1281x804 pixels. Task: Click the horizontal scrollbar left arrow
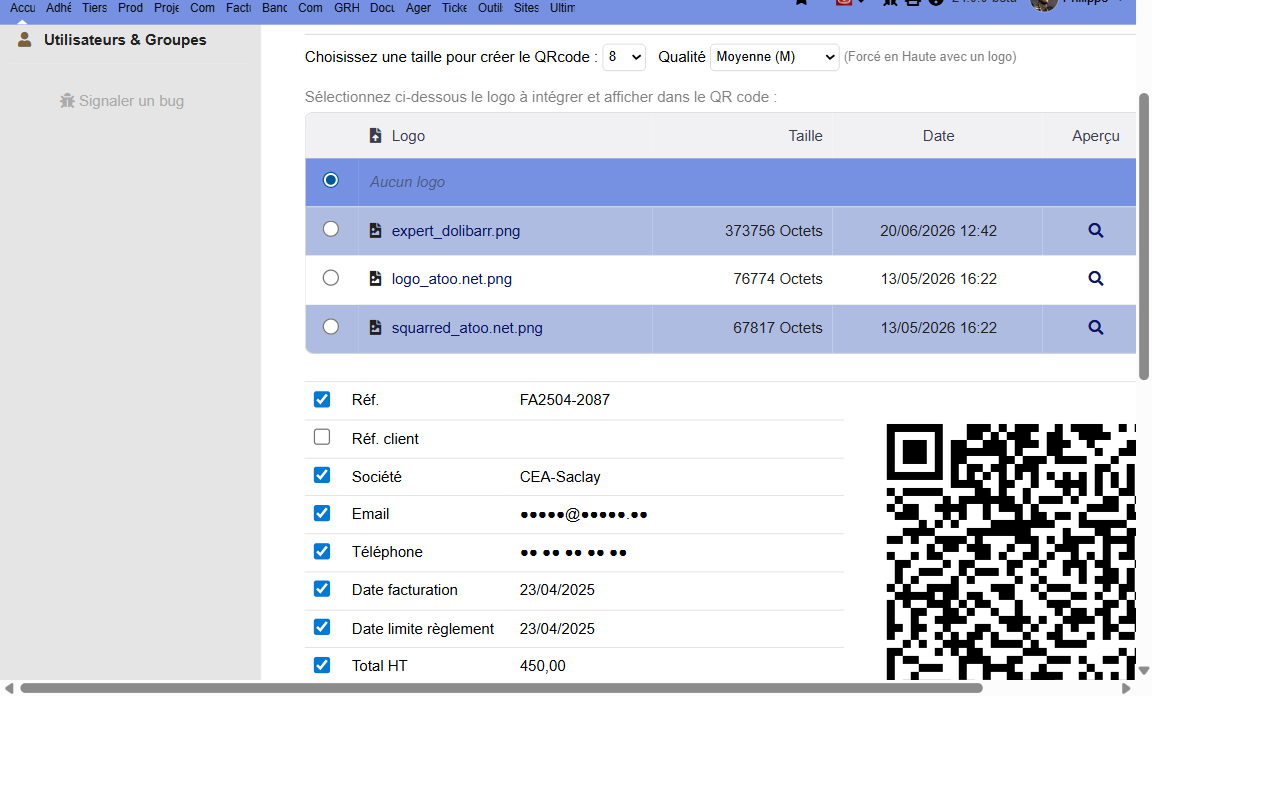[x=9, y=688]
